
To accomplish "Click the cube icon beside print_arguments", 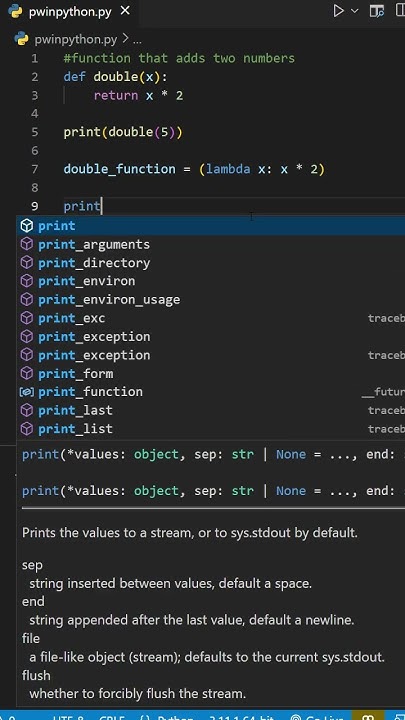I will point(28,244).
